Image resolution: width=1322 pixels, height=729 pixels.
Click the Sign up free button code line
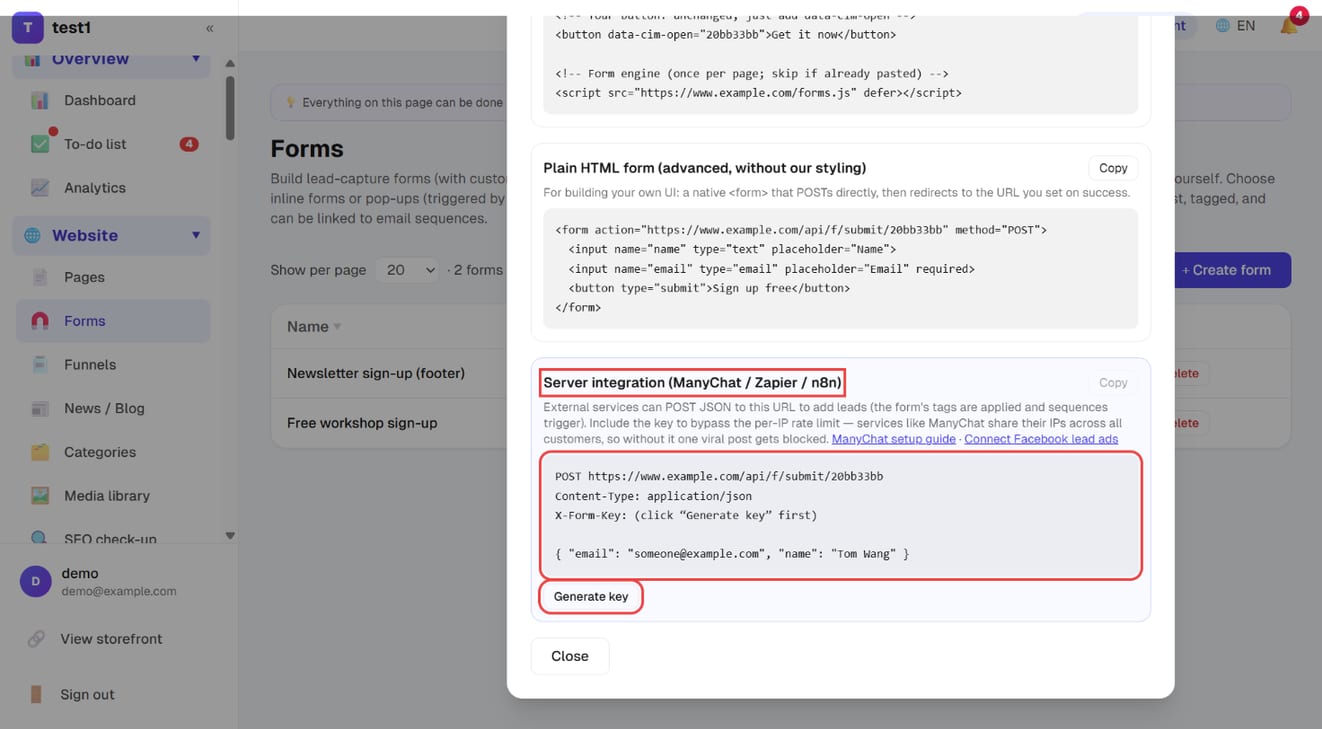(x=709, y=288)
